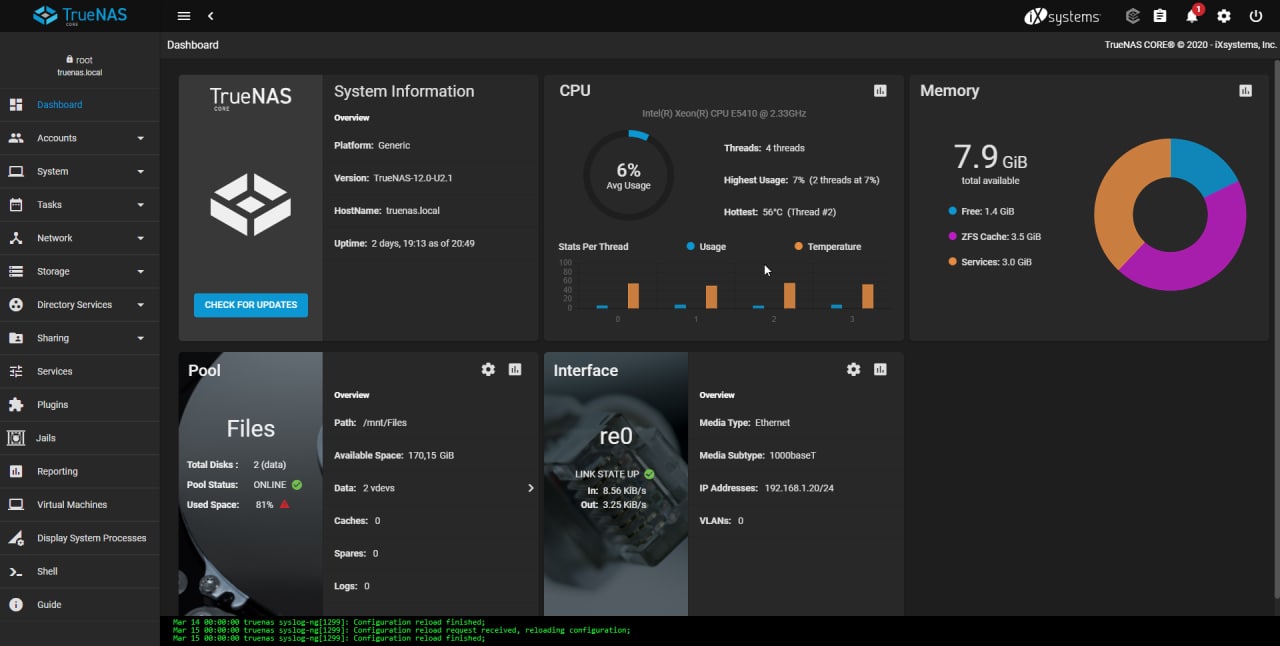
Task: Open the Shell menu item
Action: [80, 571]
